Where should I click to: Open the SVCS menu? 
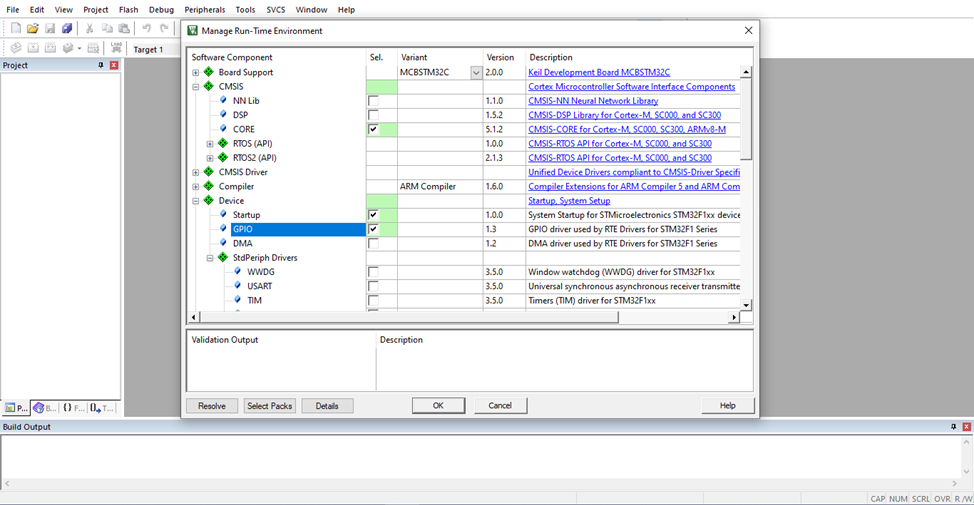[276, 9]
